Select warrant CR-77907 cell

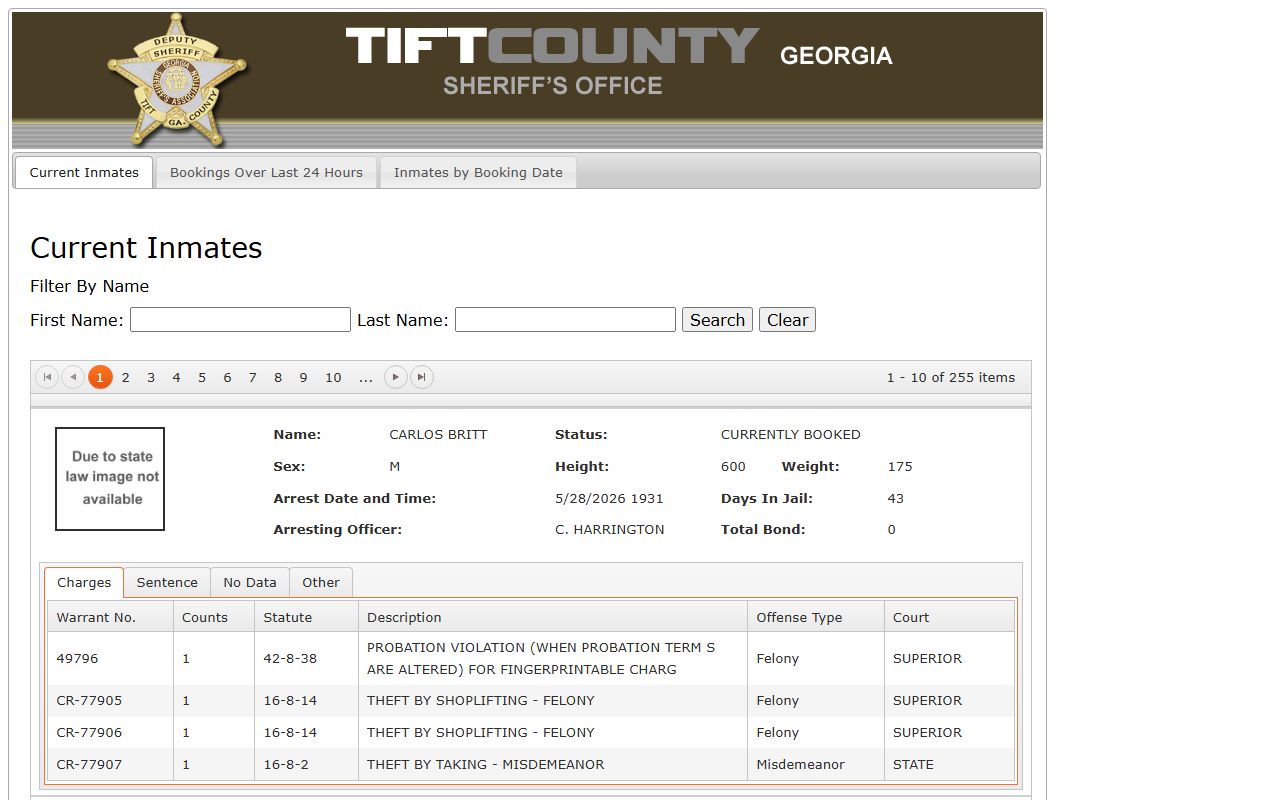110,764
